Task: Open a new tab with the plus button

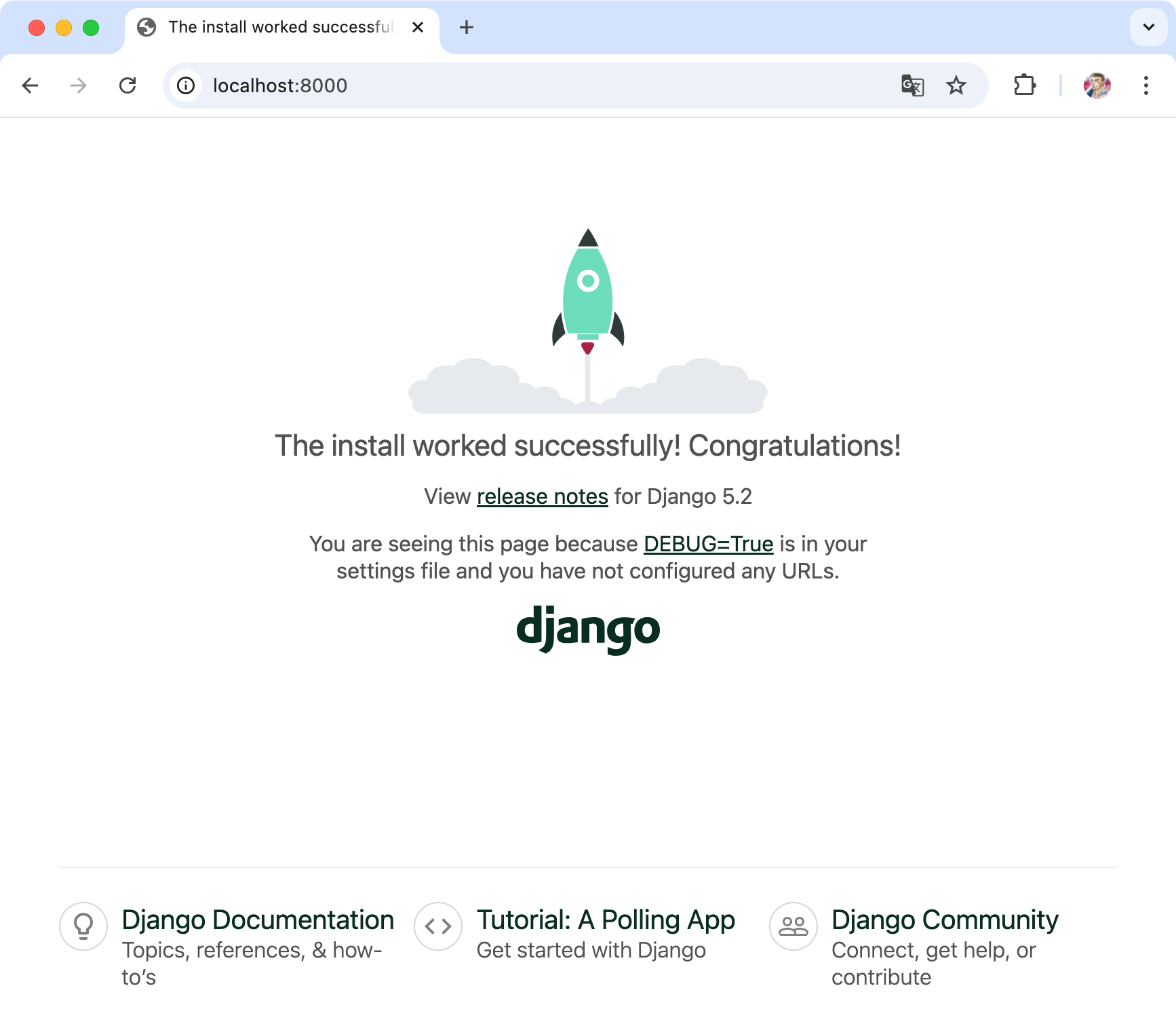Action: pos(466,27)
